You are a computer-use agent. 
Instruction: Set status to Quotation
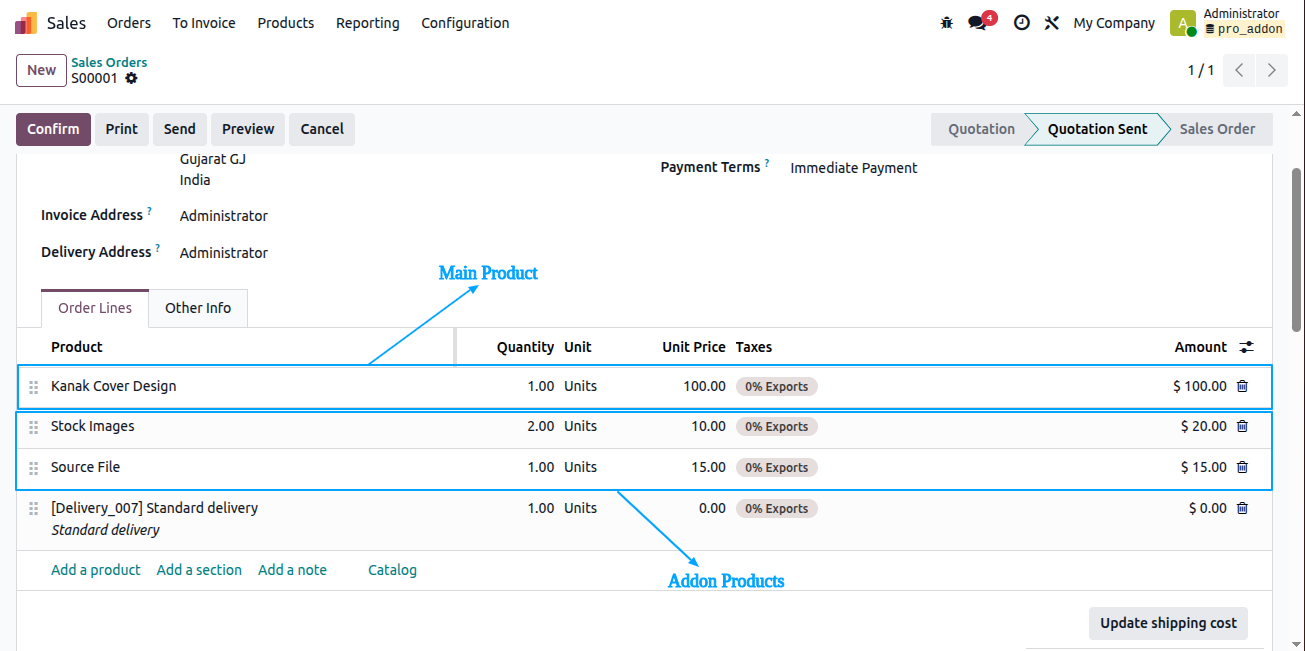click(x=981, y=129)
